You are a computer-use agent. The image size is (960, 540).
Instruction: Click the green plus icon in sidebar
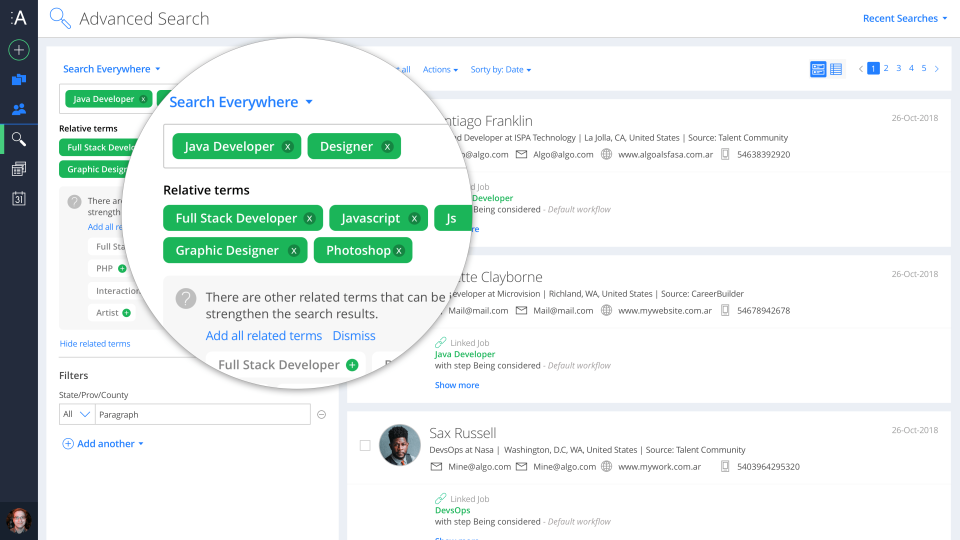[x=19, y=50]
